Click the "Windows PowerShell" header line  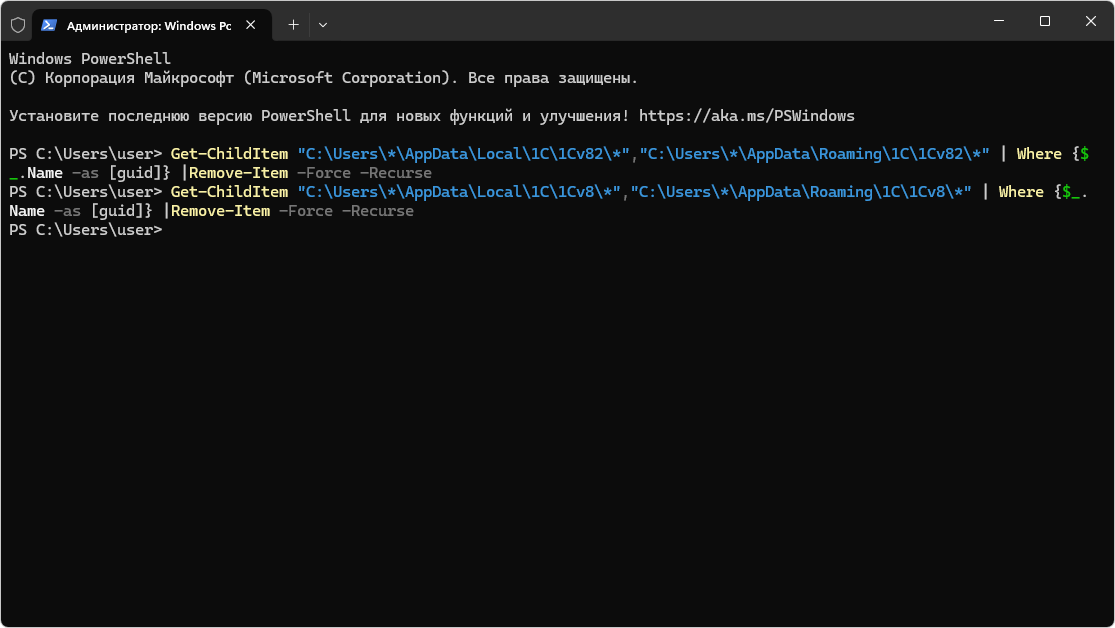point(90,59)
